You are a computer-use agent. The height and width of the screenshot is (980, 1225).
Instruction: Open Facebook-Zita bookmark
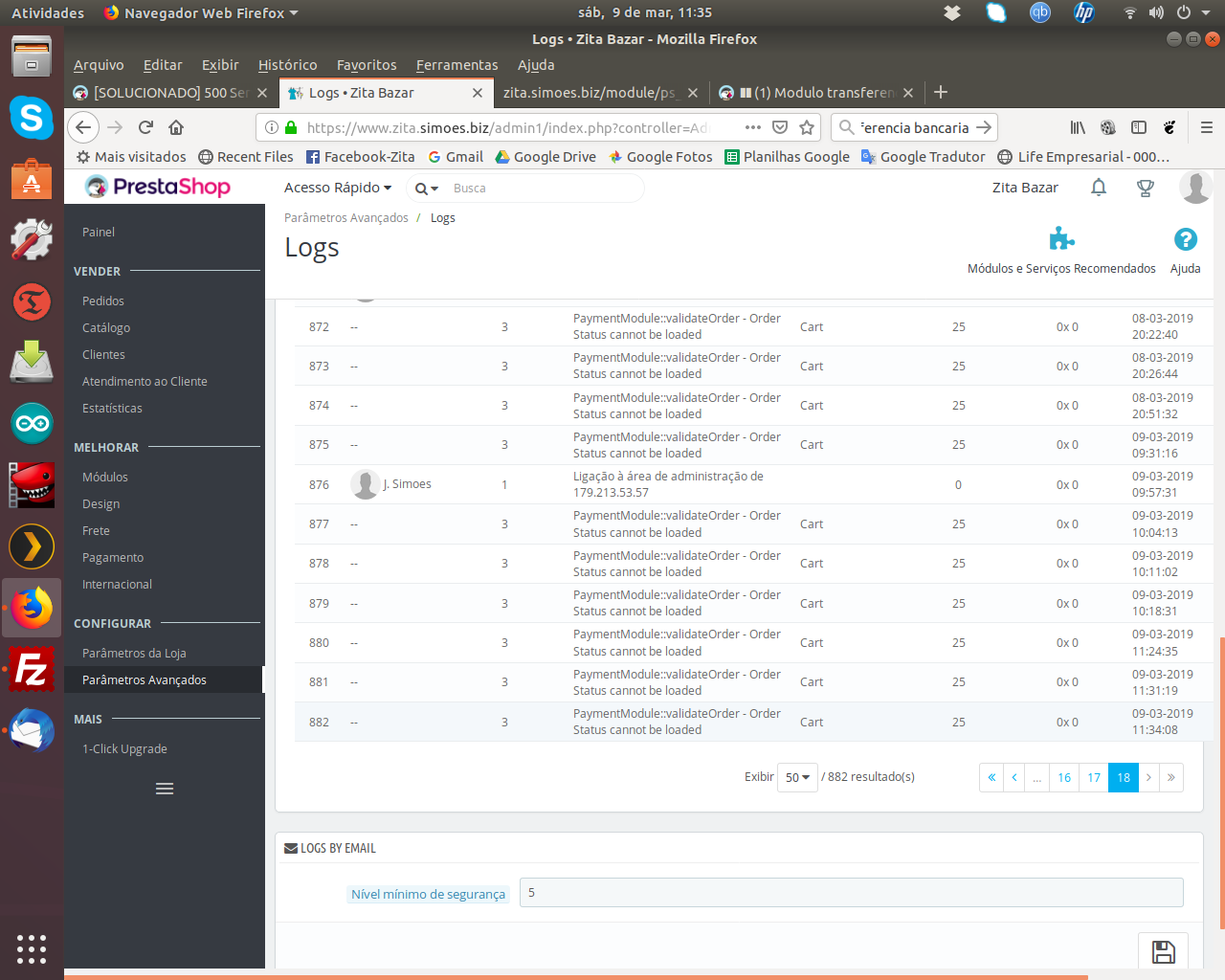[361, 157]
